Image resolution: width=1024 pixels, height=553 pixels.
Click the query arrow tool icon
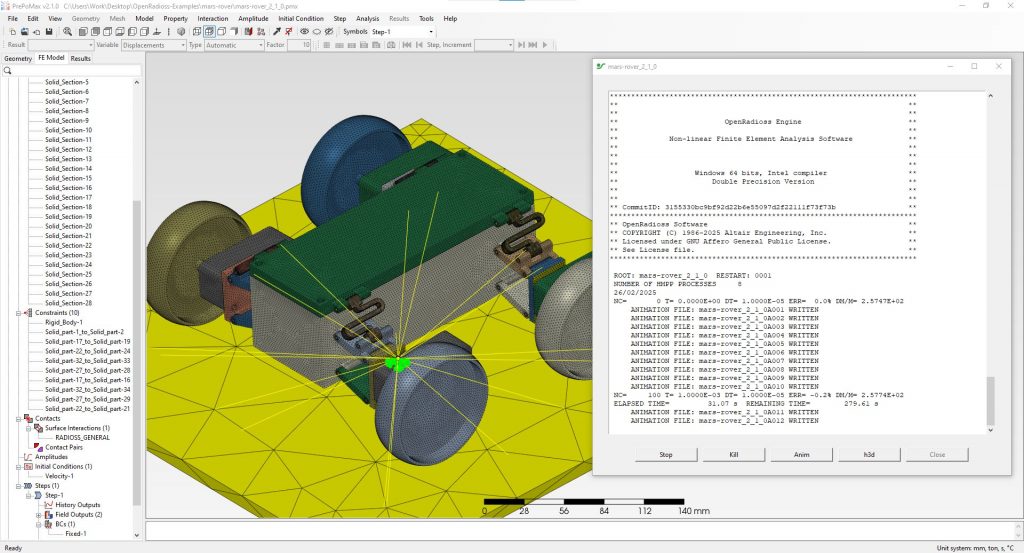(x=277, y=31)
